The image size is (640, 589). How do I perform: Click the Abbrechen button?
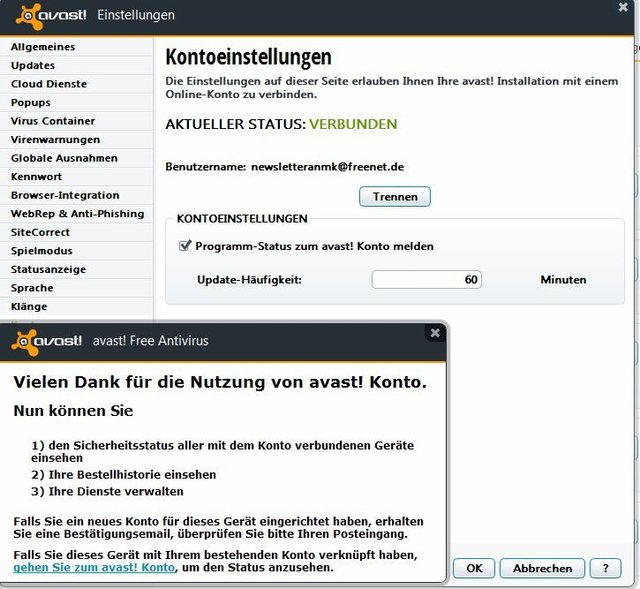pos(542,568)
